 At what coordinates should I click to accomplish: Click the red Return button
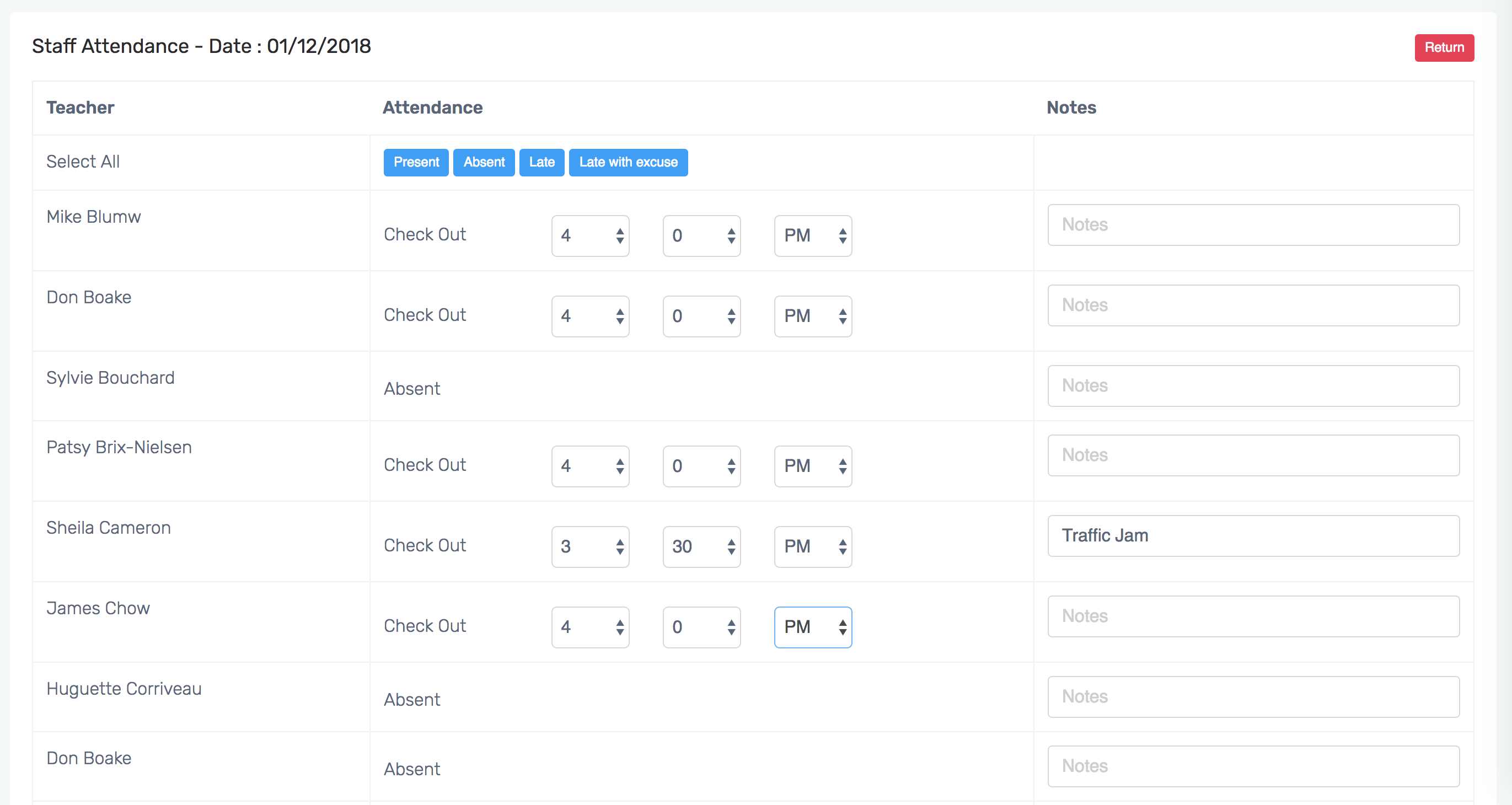[1443, 47]
